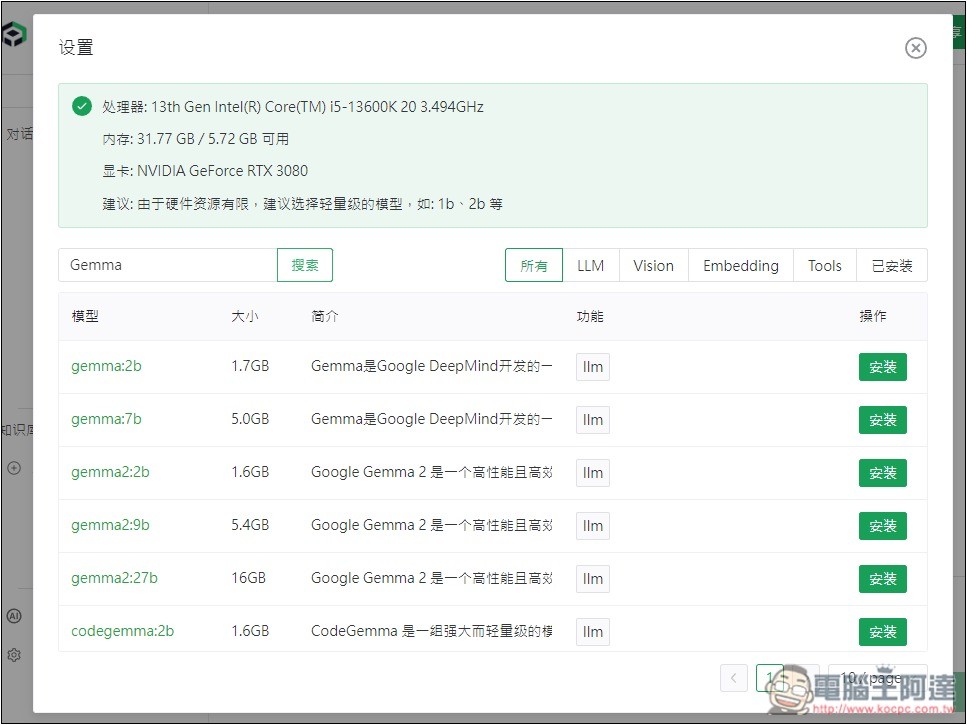Open the codegemma:2b model link
The image size is (967, 725).
coord(123,631)
